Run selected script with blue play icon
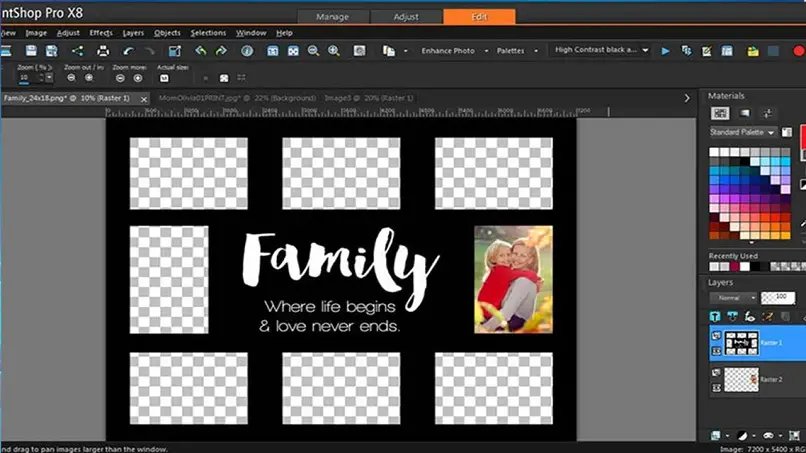 click(667, 50)
